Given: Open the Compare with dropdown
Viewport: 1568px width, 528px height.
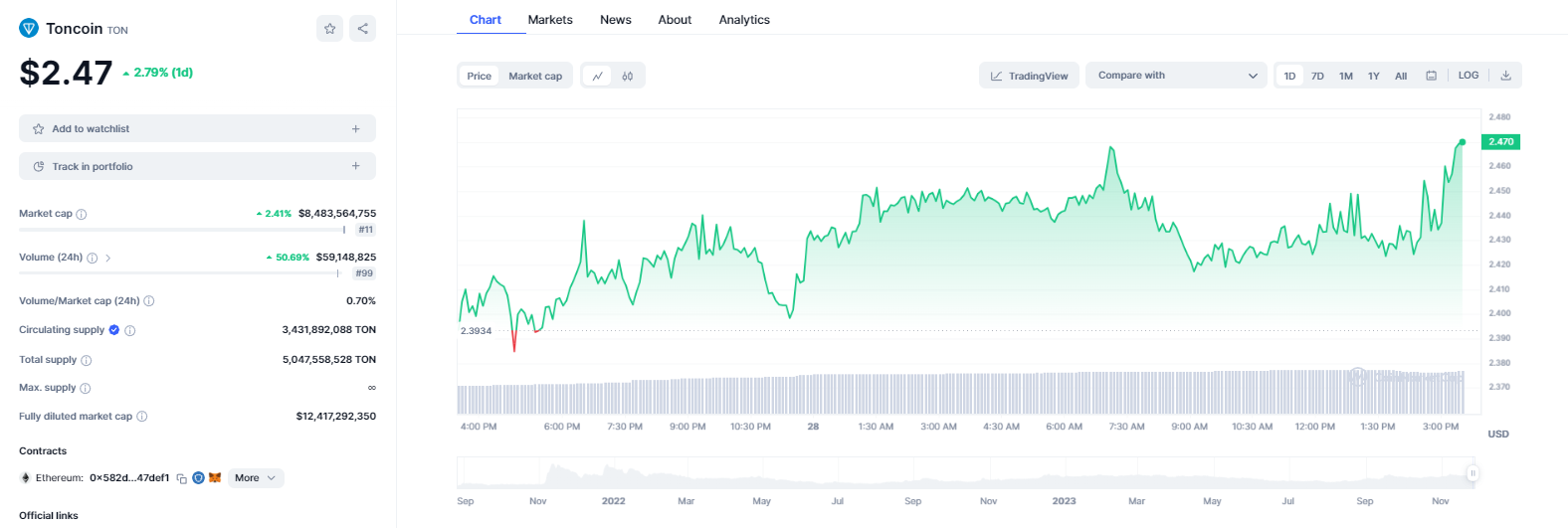Looking at the screenshot, I should coord(1176,76).
